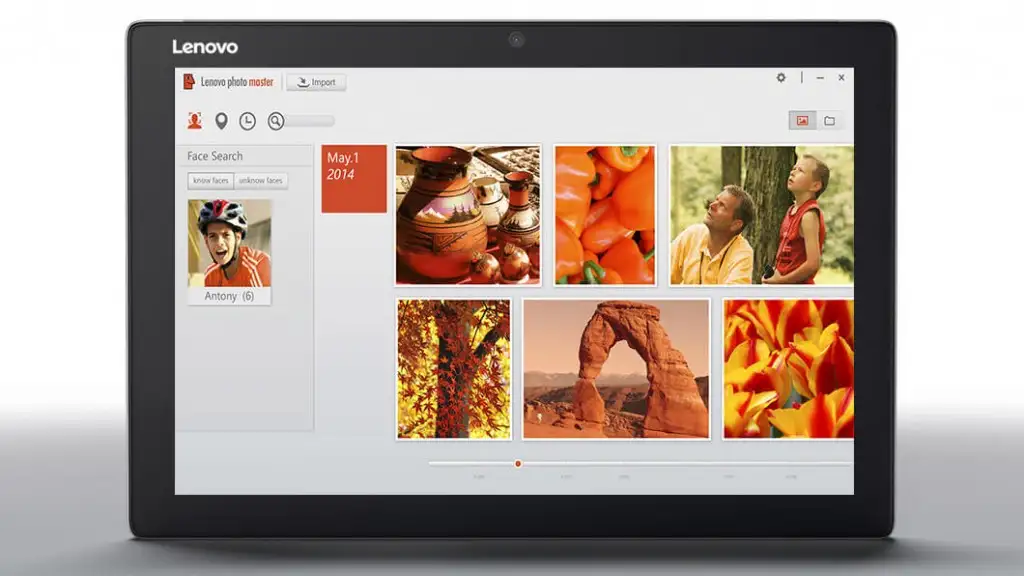
Task: Click inside the search input bar
Action: [310, 121]
